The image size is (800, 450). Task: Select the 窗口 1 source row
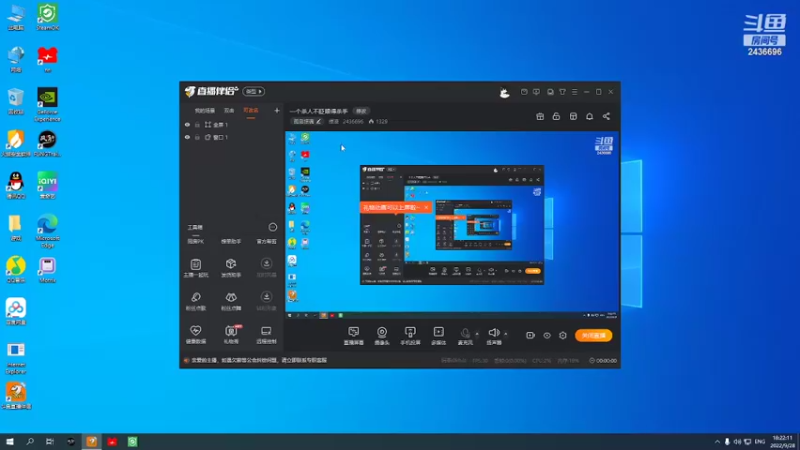(x=232, y=137)
